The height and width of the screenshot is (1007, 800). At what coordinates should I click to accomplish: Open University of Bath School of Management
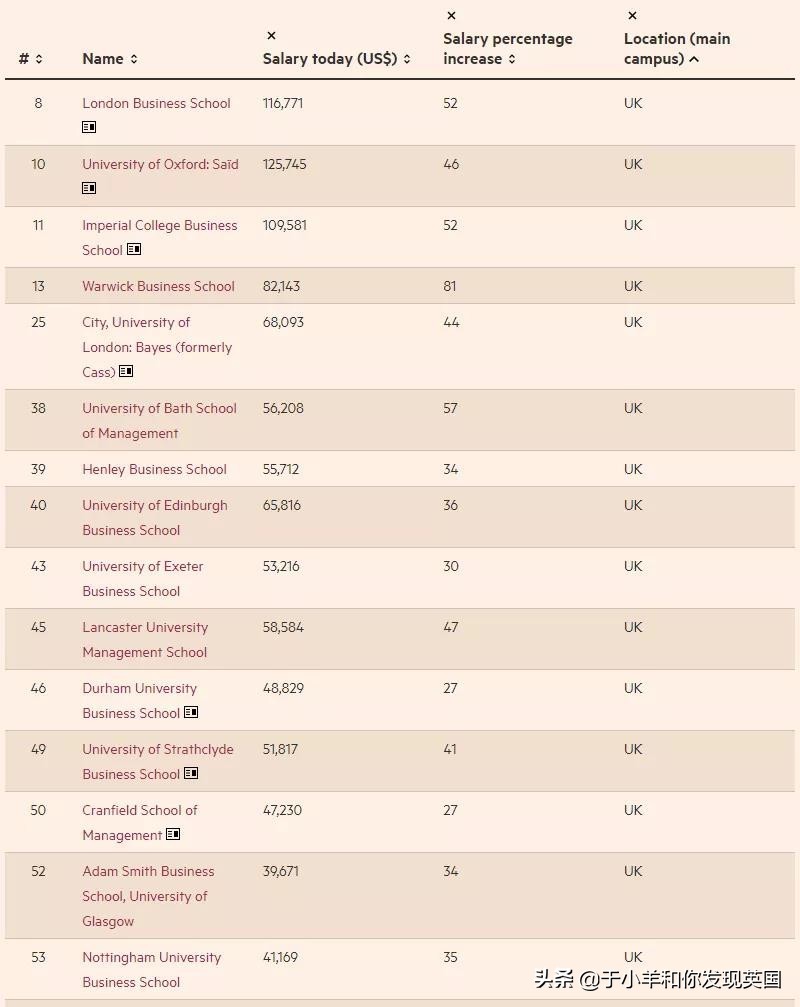click(x=159, y=420)
